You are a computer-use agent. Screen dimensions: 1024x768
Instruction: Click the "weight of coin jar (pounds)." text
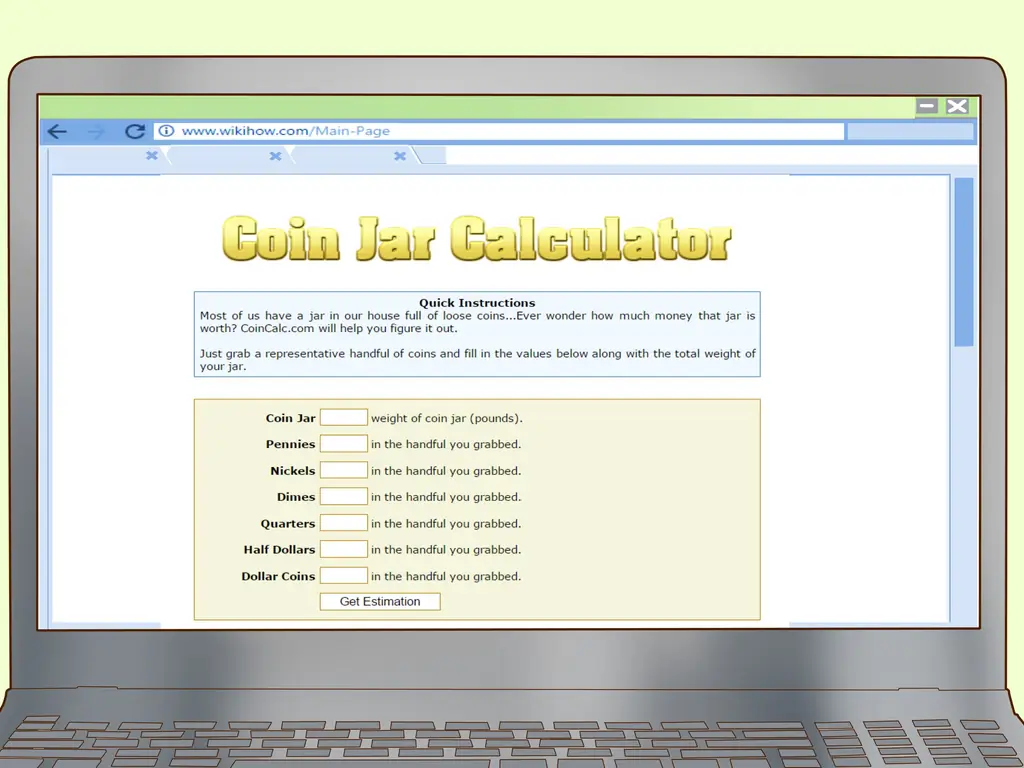click(447, 418)
